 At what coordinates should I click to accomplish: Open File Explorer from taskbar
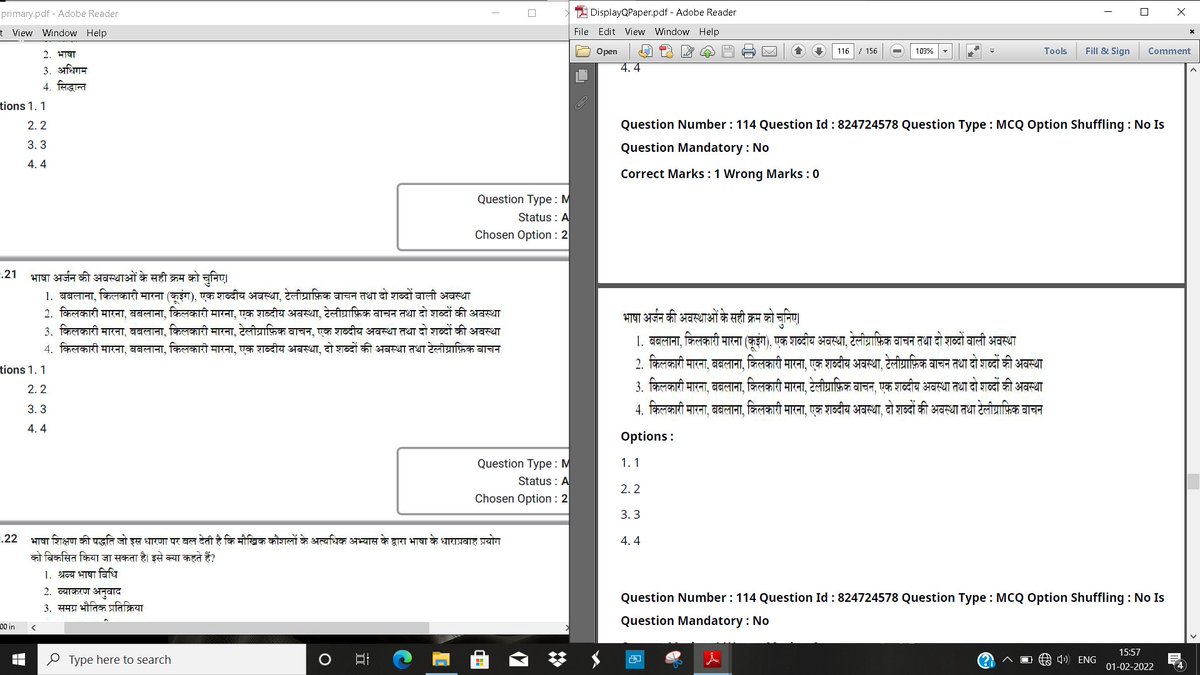click(441, 659)
